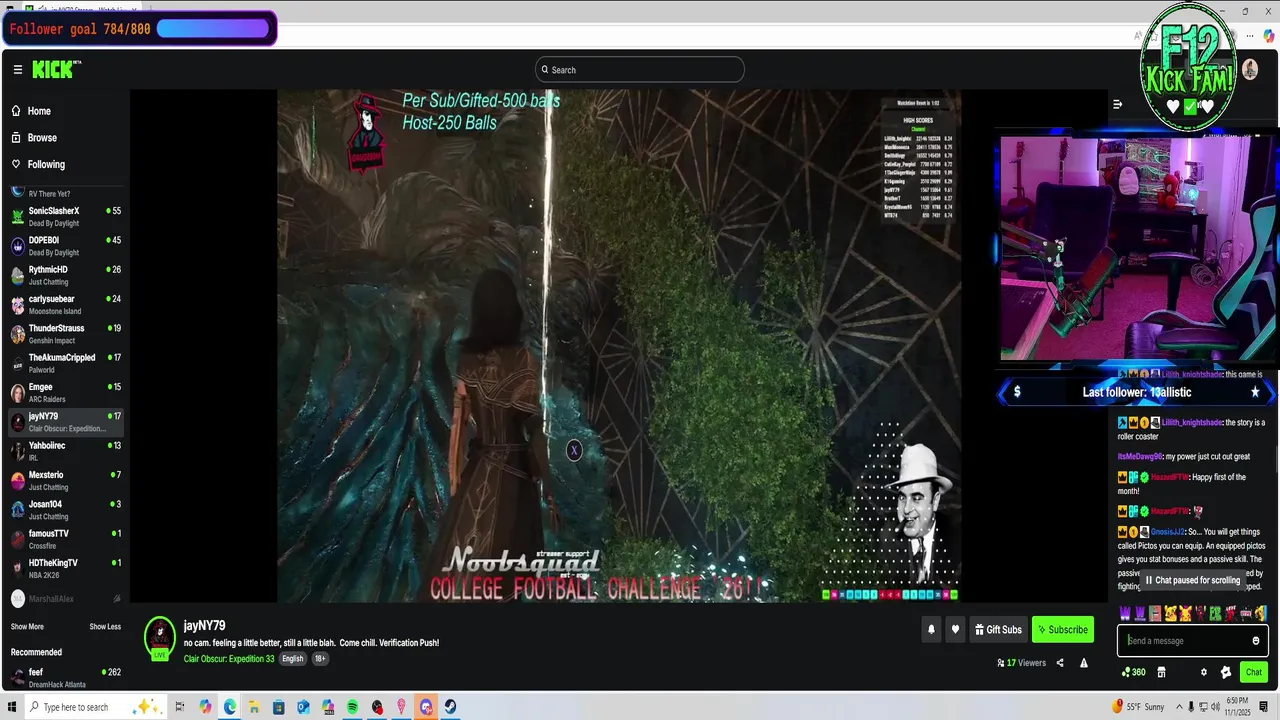Screen dimensions: 1280x720
Task: Click the Subscribe button
Action: click(x=1063, y=630)
